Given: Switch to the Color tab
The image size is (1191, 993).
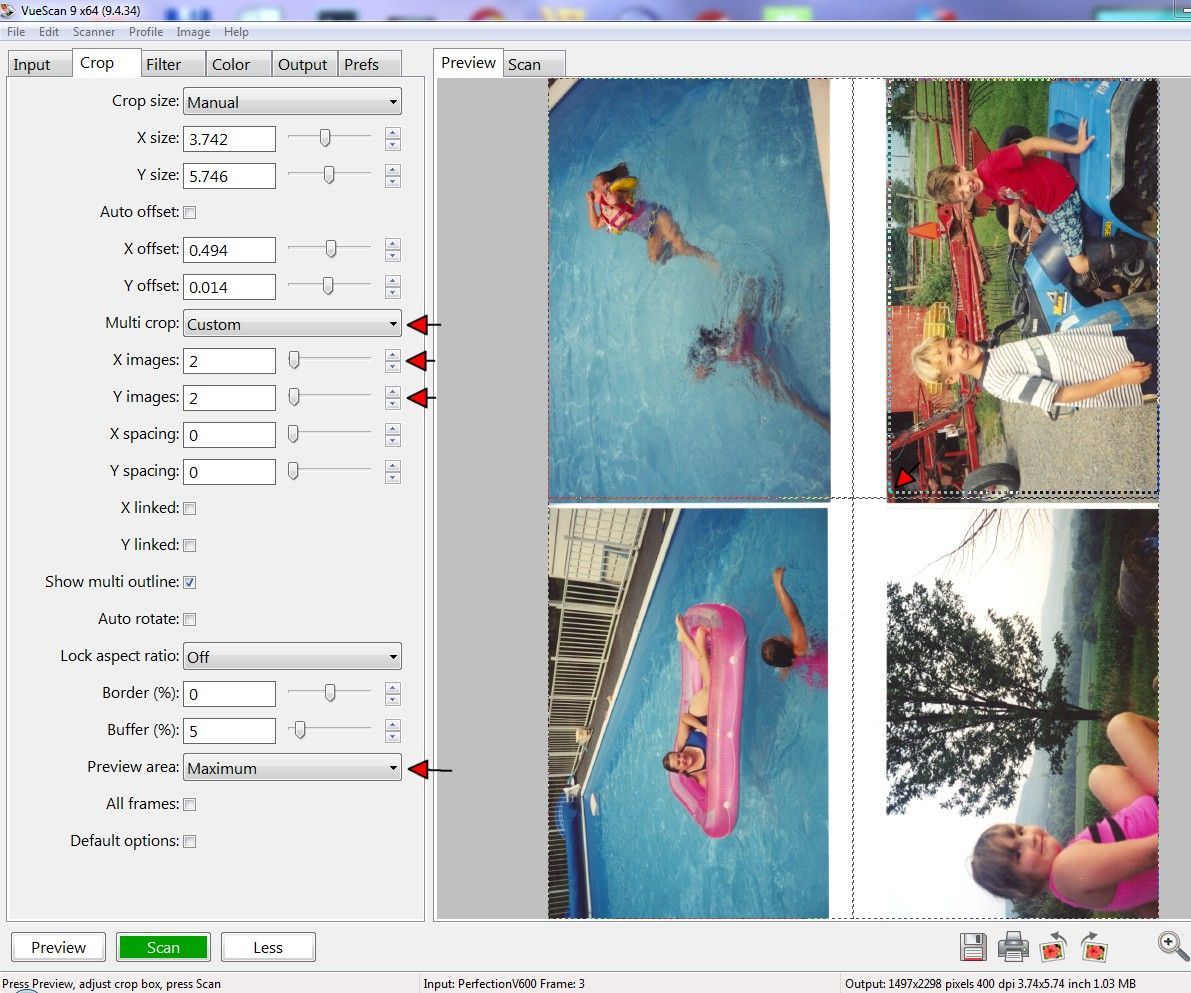Looking at the screenshot, I should [237, 63].
